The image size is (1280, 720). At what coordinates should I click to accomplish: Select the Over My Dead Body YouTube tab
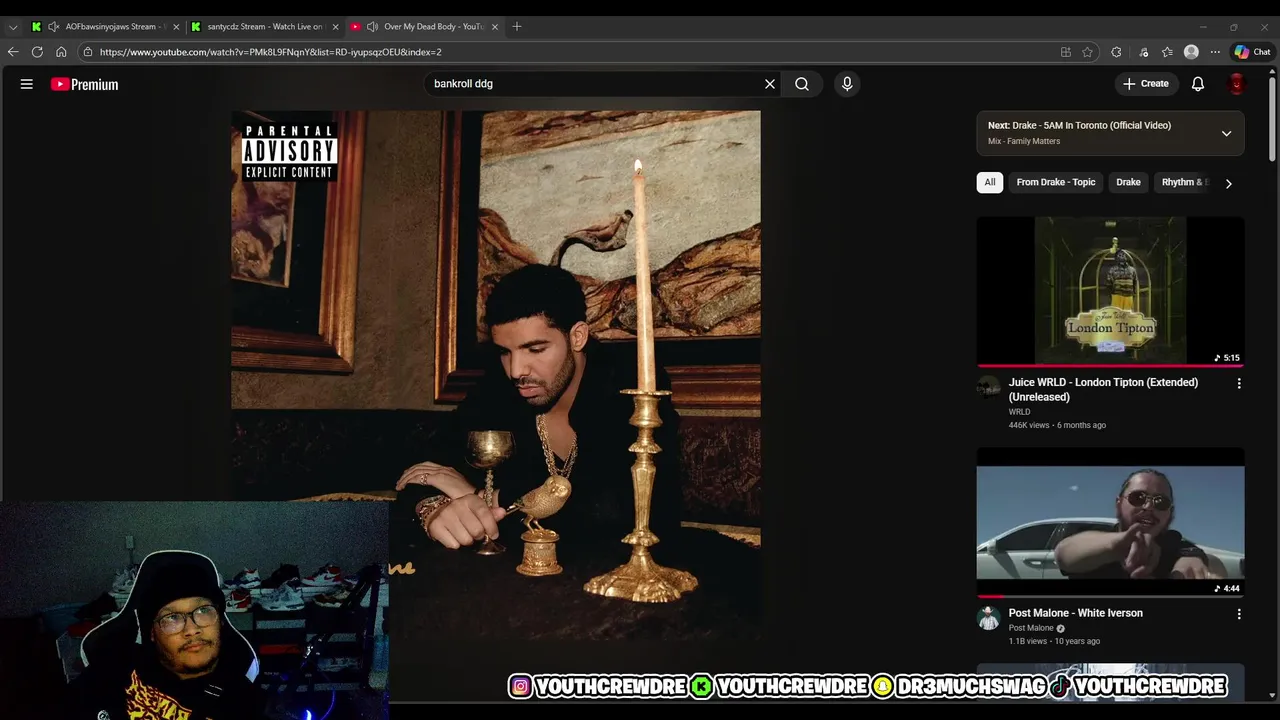tap(424, 27)
